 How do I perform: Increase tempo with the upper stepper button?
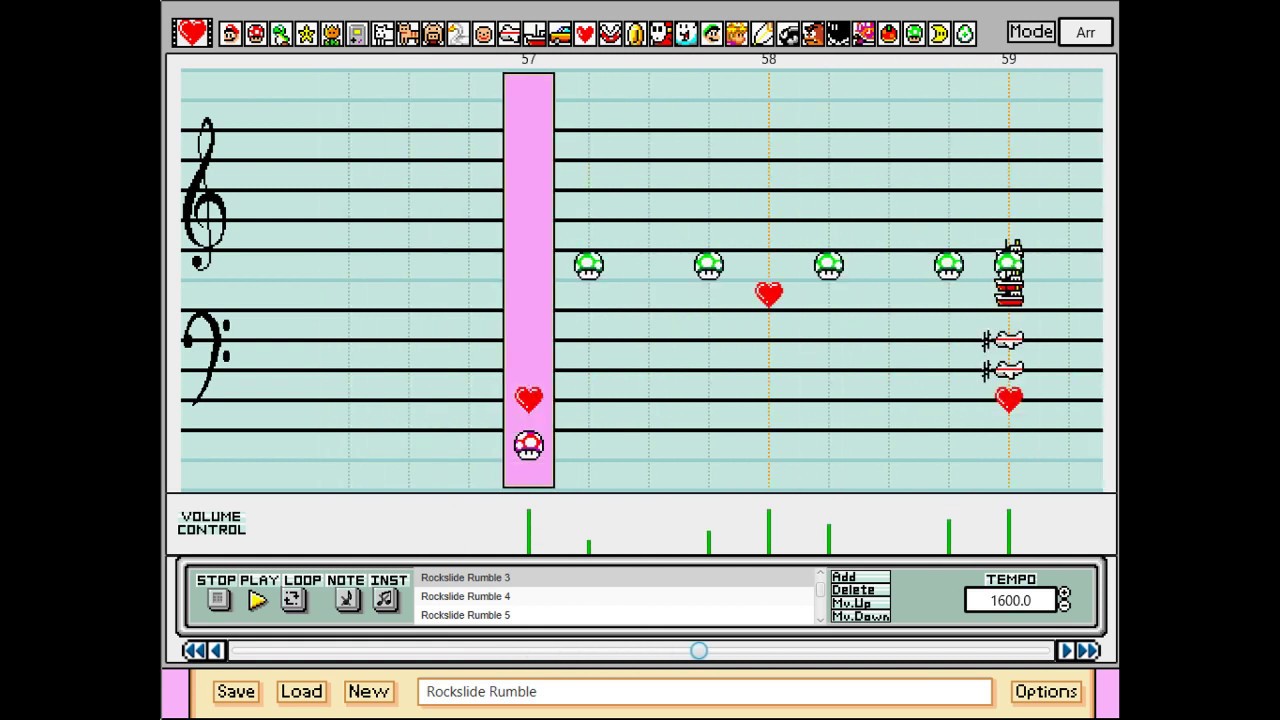(x=1064, y=594)
